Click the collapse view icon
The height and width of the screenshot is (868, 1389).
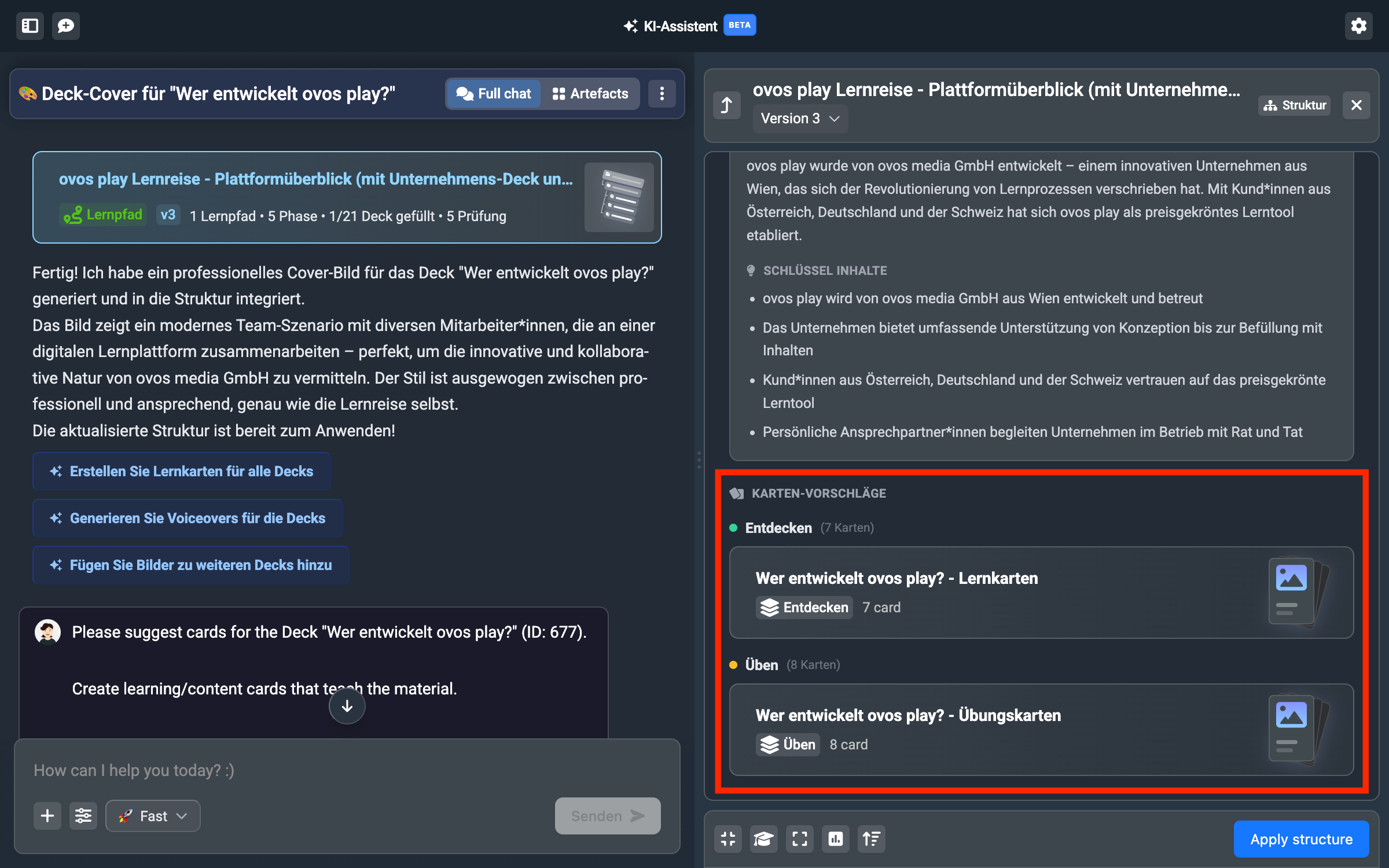(728, 839)
